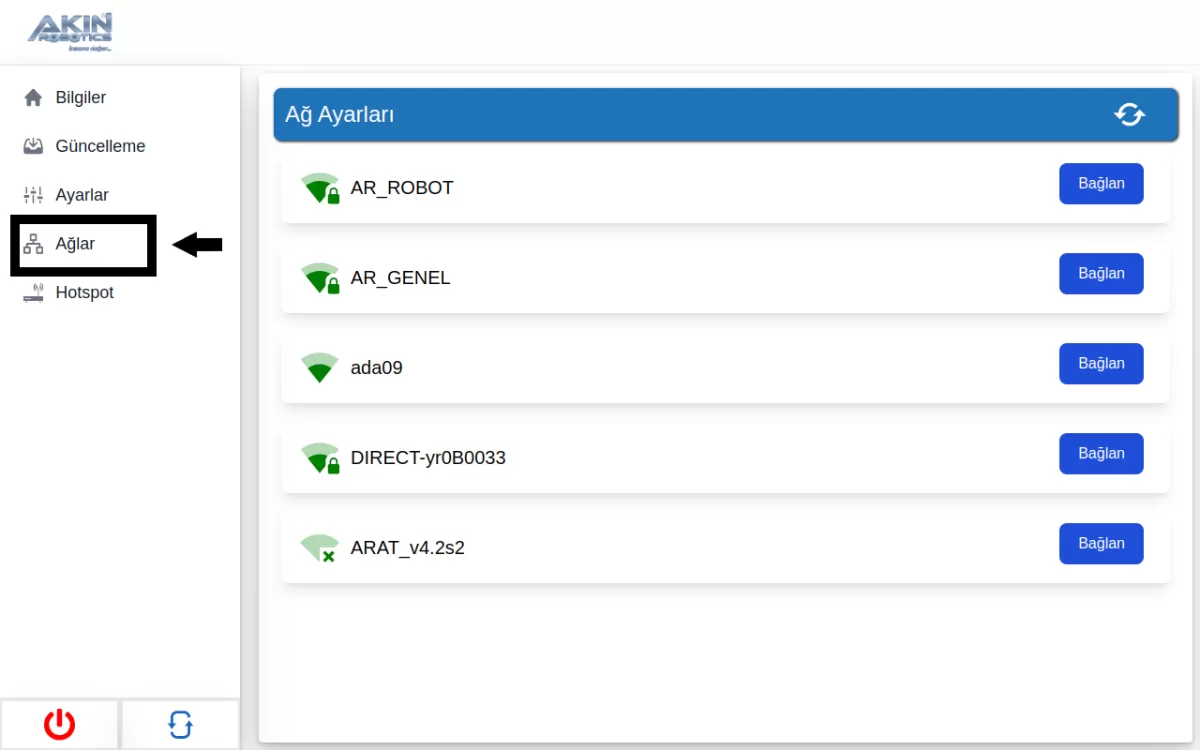Click Bağlan next to DIRECT-yr0B0033
This screenshot has width=1200, height=750.
(1101, 454)
